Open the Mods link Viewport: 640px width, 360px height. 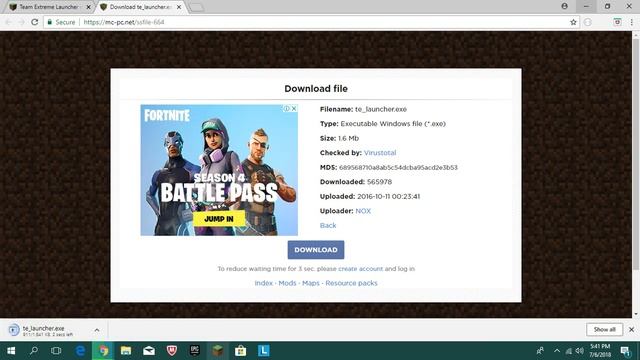(287, 283)
